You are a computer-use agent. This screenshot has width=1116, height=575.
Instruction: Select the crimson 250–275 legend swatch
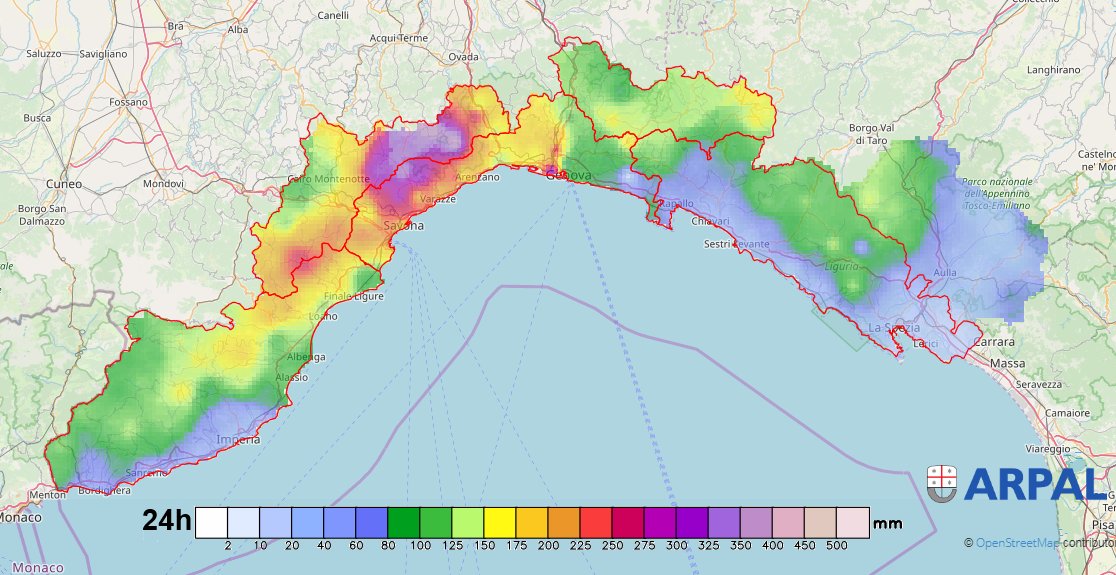click(x=628, y=522)
